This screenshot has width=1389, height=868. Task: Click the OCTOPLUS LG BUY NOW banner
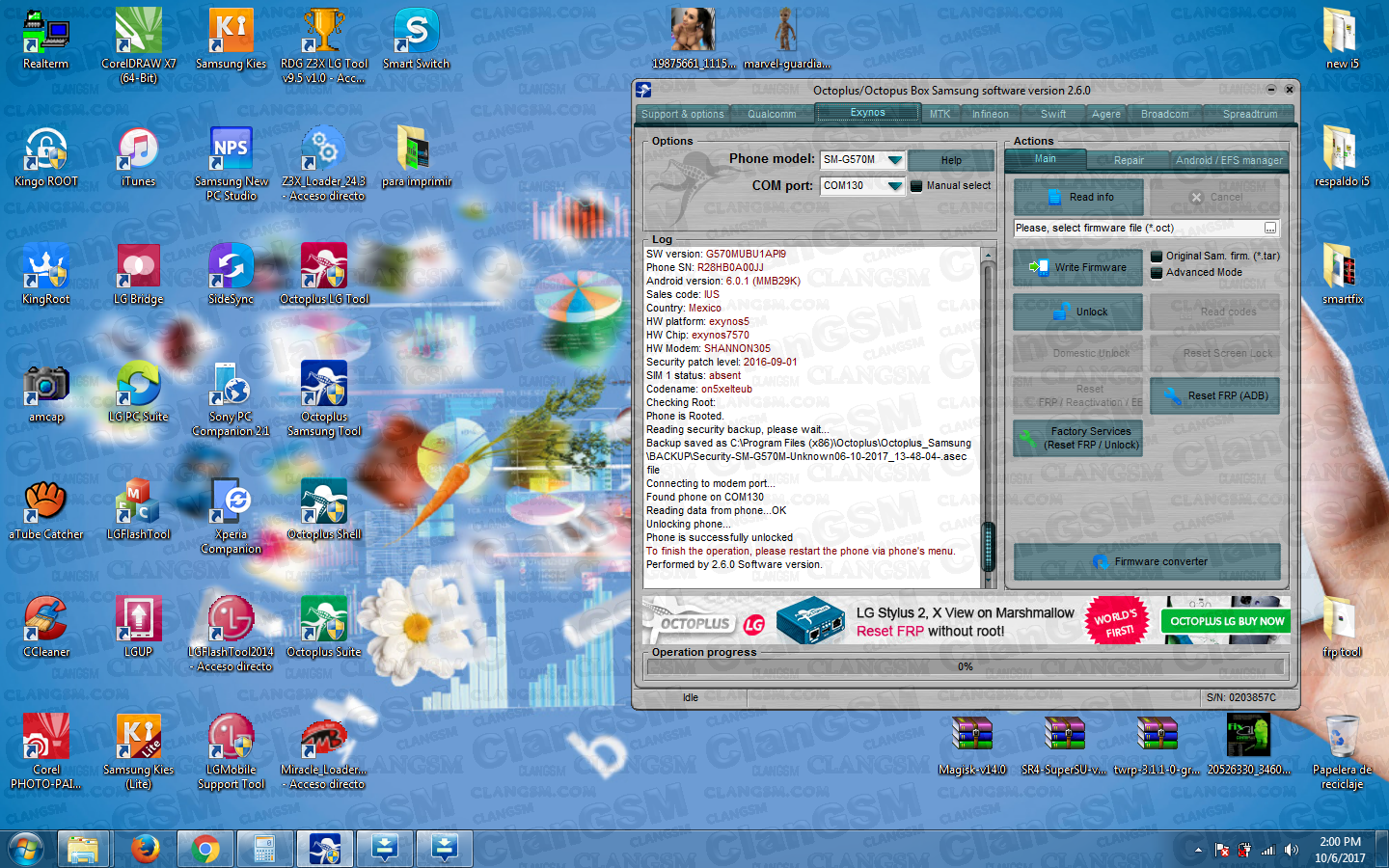point(1226,621)
